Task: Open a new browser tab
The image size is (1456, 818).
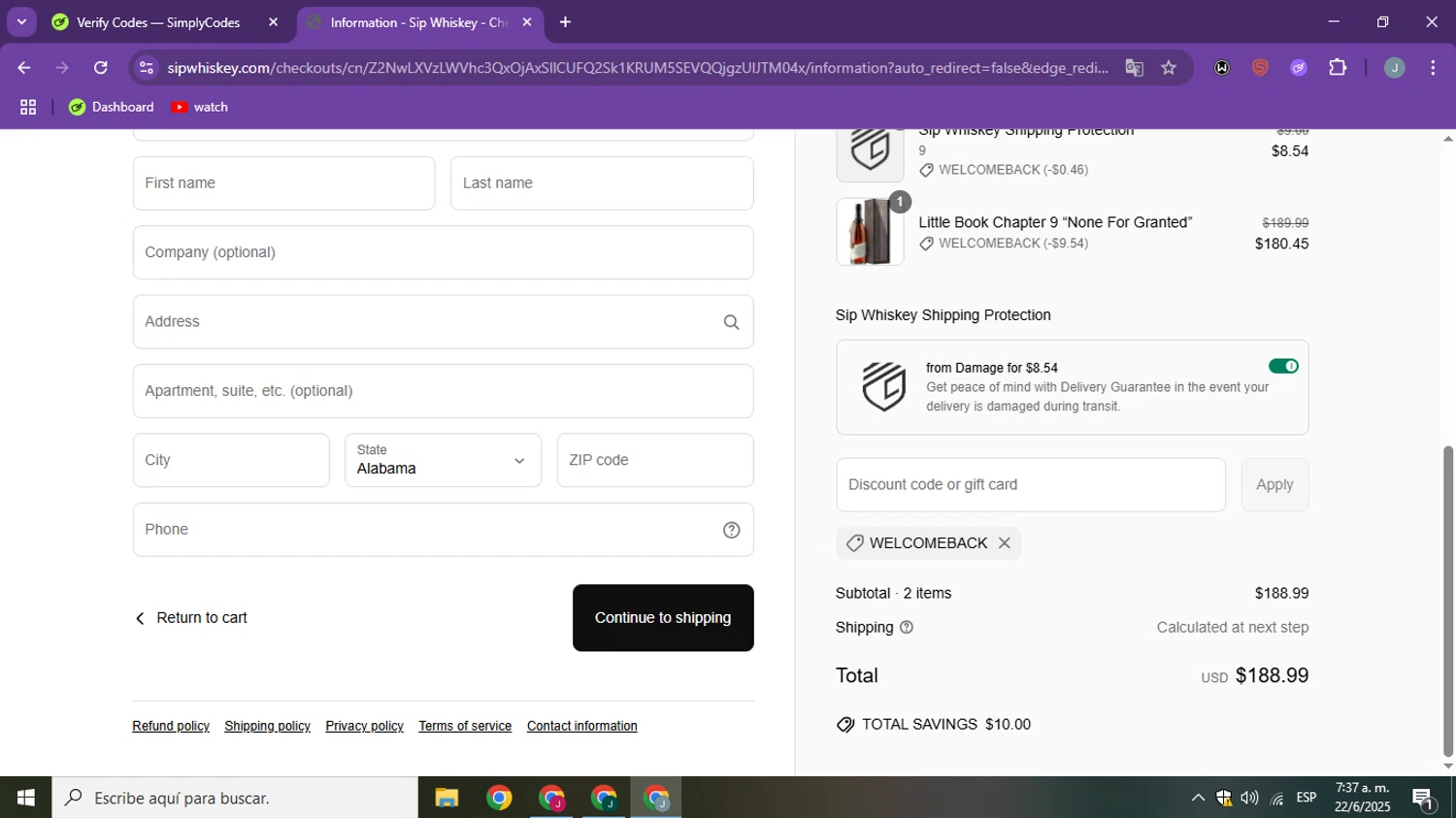Action: click(565, 22)
